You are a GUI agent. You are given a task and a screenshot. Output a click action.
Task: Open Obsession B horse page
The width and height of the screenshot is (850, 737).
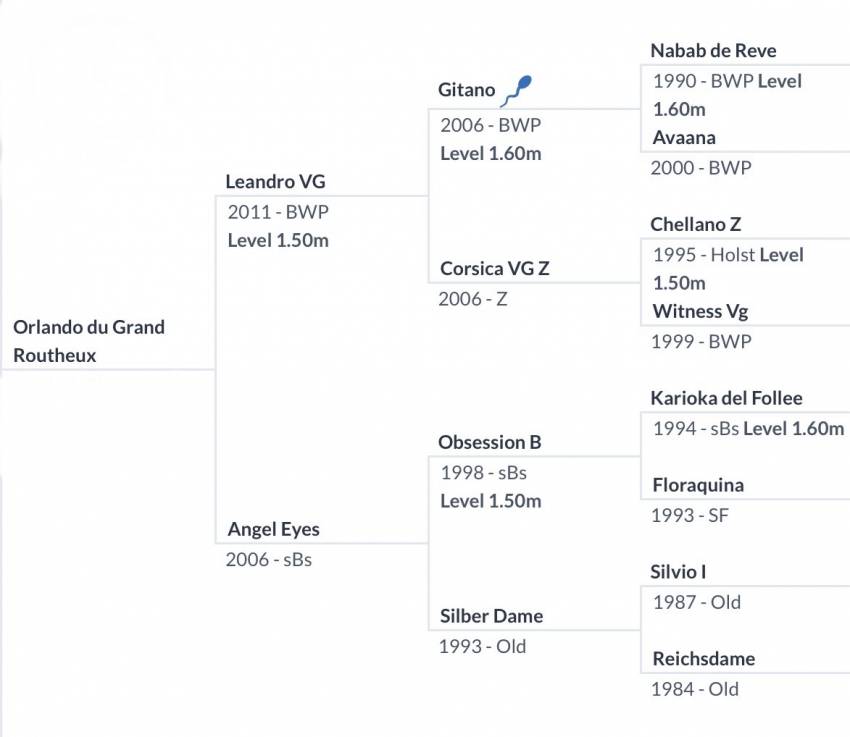(x=490, y=442)
